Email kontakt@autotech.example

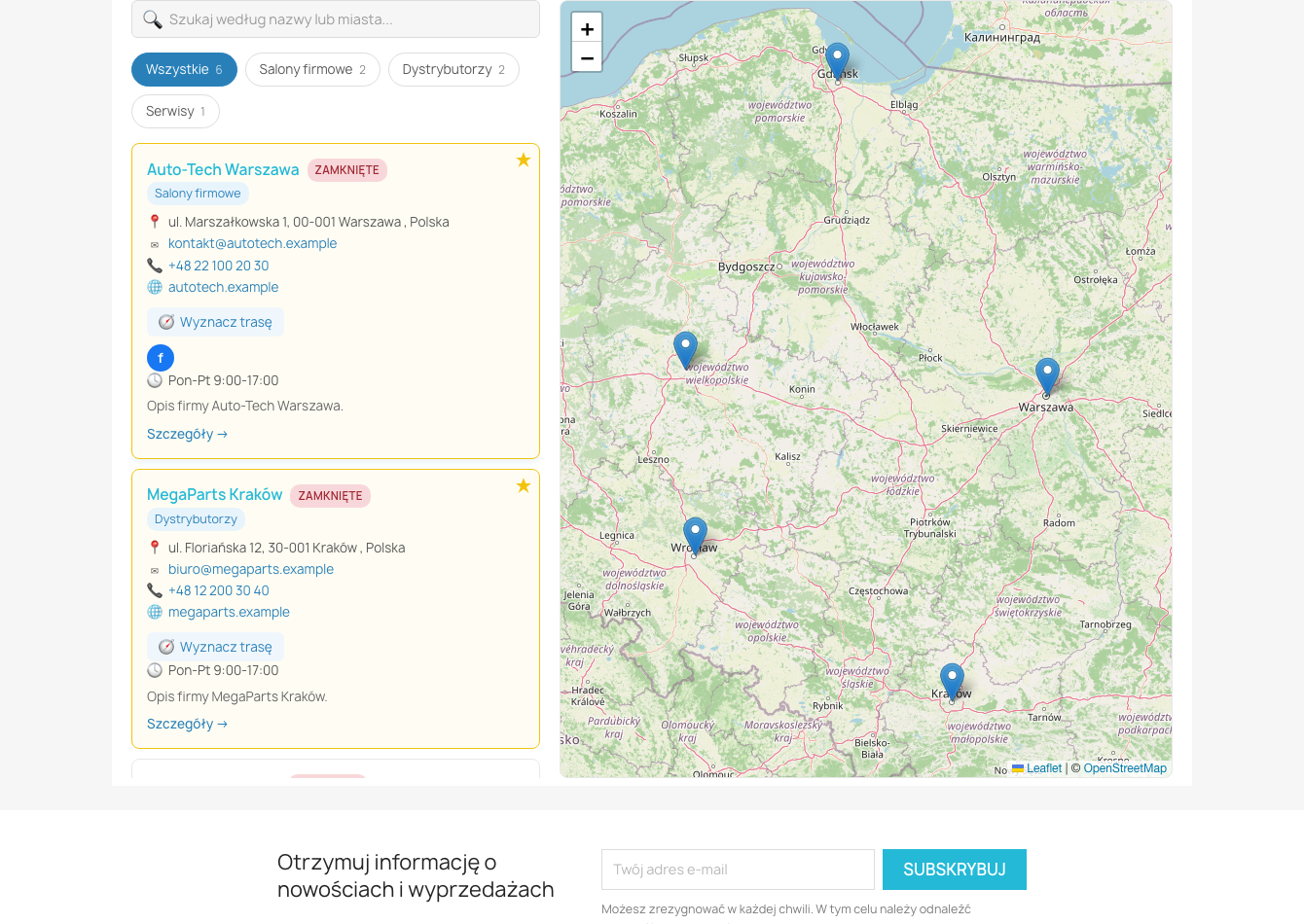[x=252, y=244]
